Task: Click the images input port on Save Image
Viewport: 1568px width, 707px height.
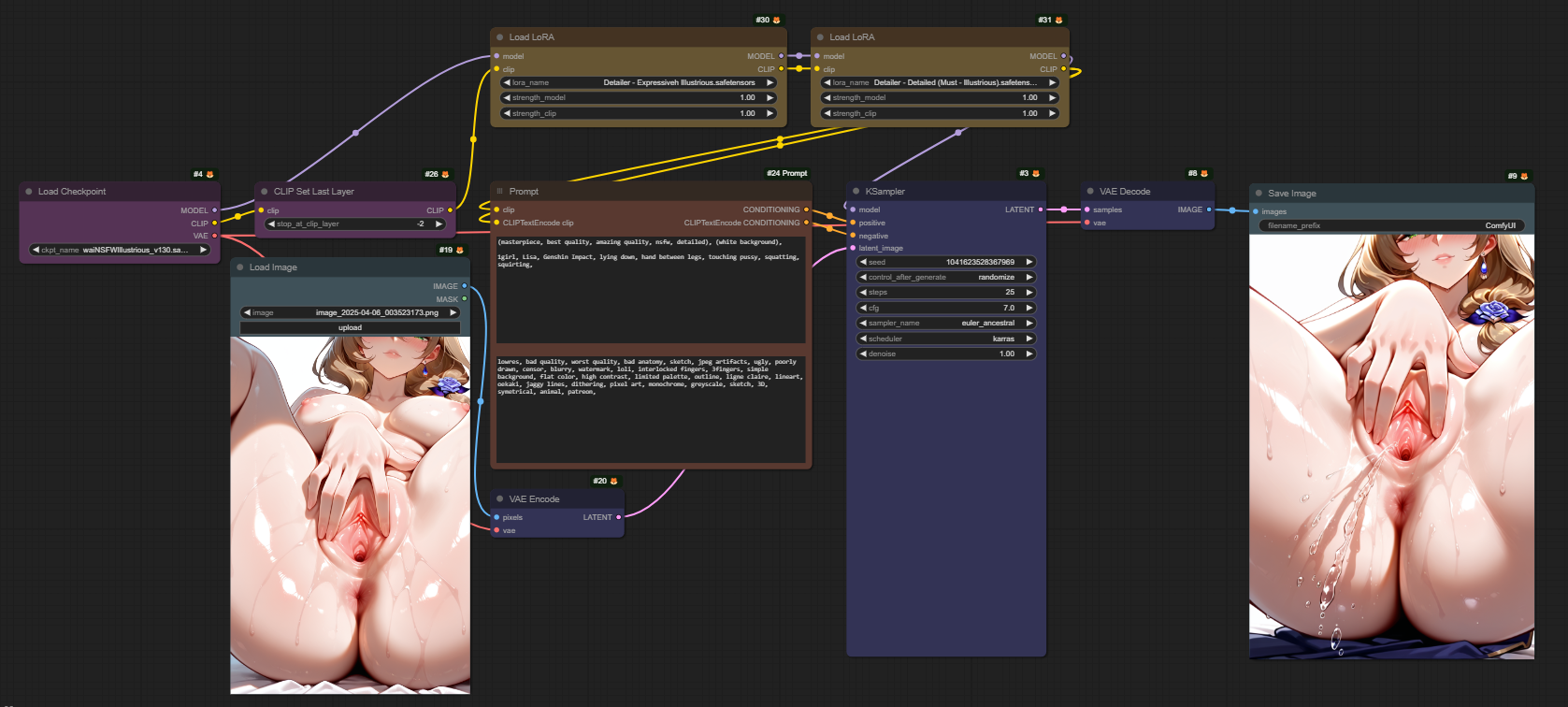Action: click(1255, 211)
